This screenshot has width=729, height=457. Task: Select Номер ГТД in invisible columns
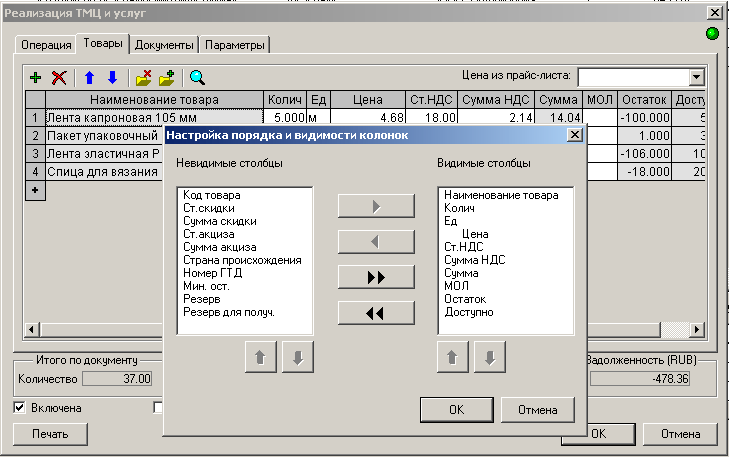[x=212, y=273]
